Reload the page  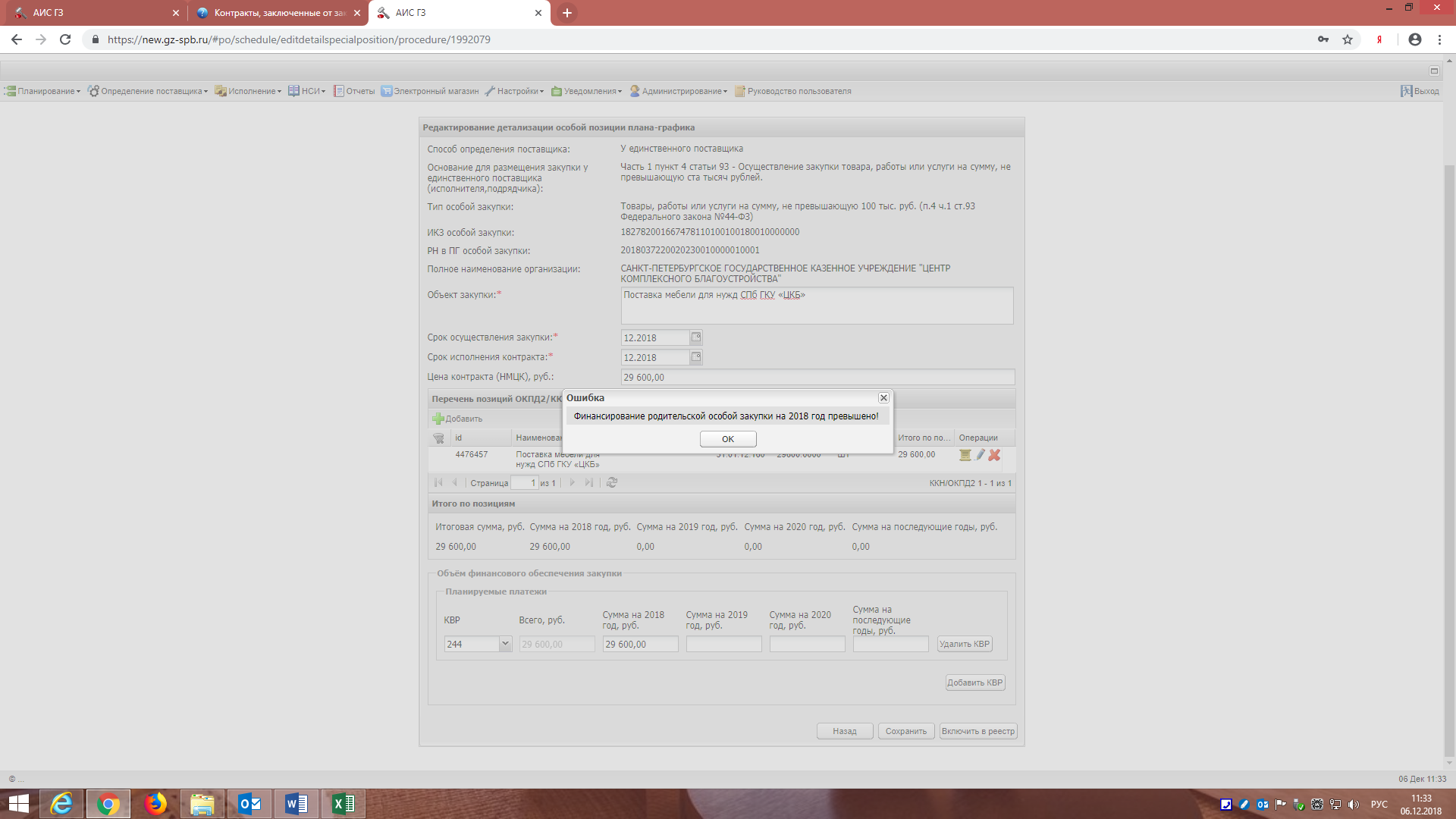coord(65,39)
